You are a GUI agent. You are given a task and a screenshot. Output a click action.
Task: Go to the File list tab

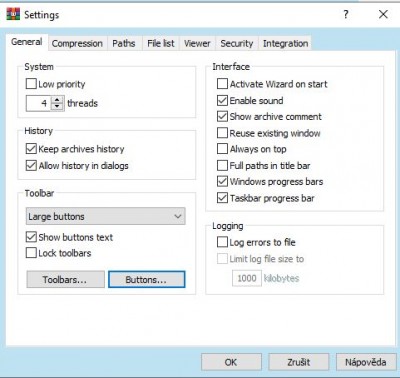(x=161, y=43)
